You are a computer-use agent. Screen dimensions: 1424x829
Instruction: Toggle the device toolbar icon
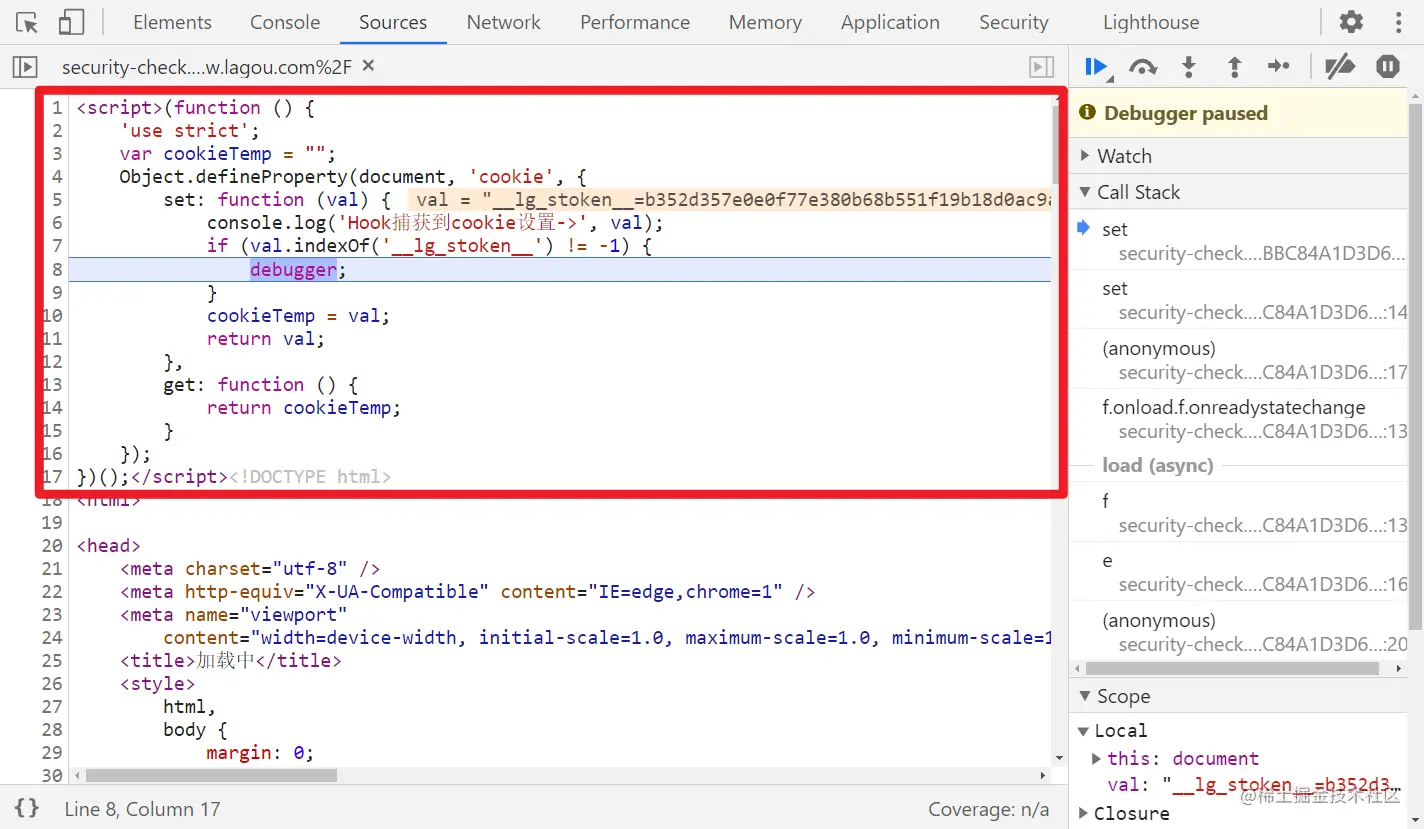71,22
